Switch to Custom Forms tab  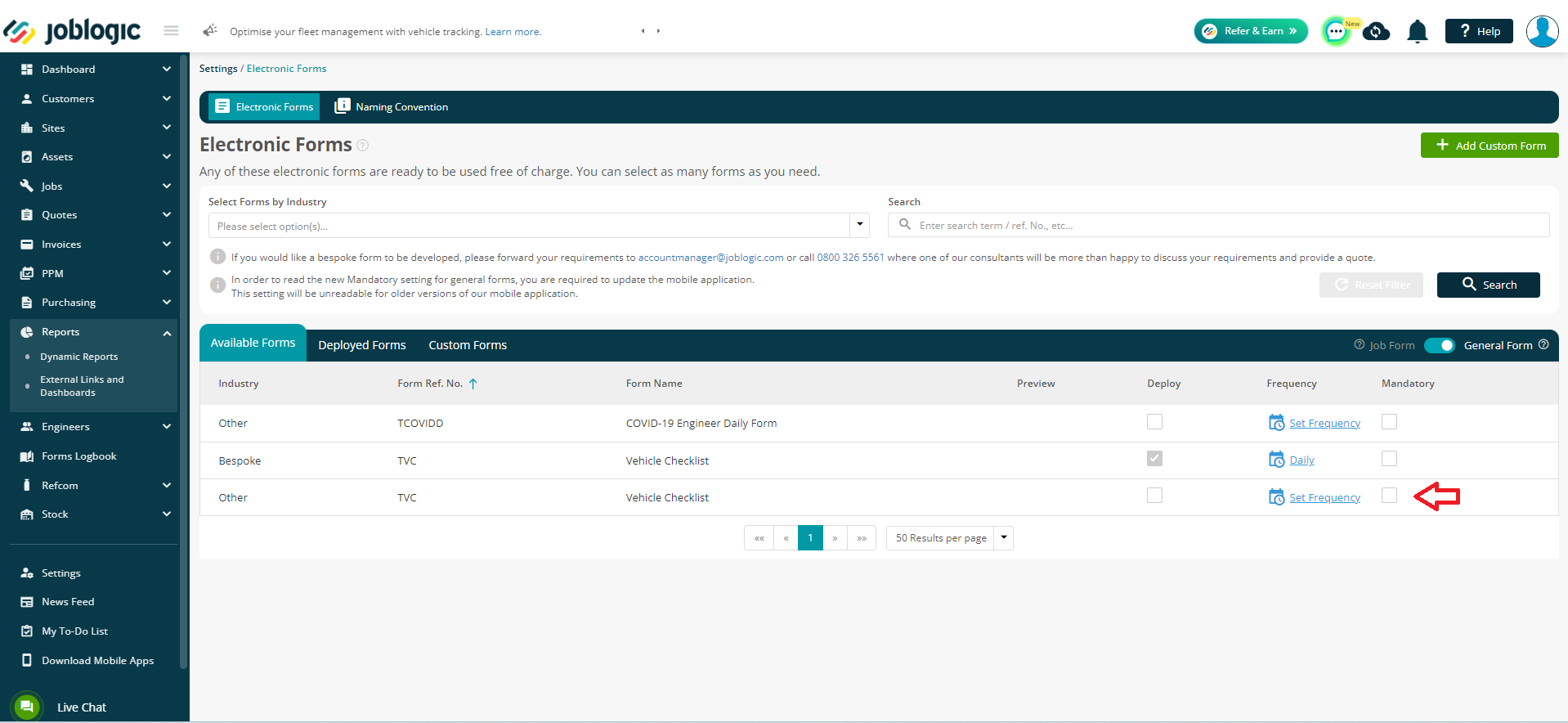pos(468,345)
